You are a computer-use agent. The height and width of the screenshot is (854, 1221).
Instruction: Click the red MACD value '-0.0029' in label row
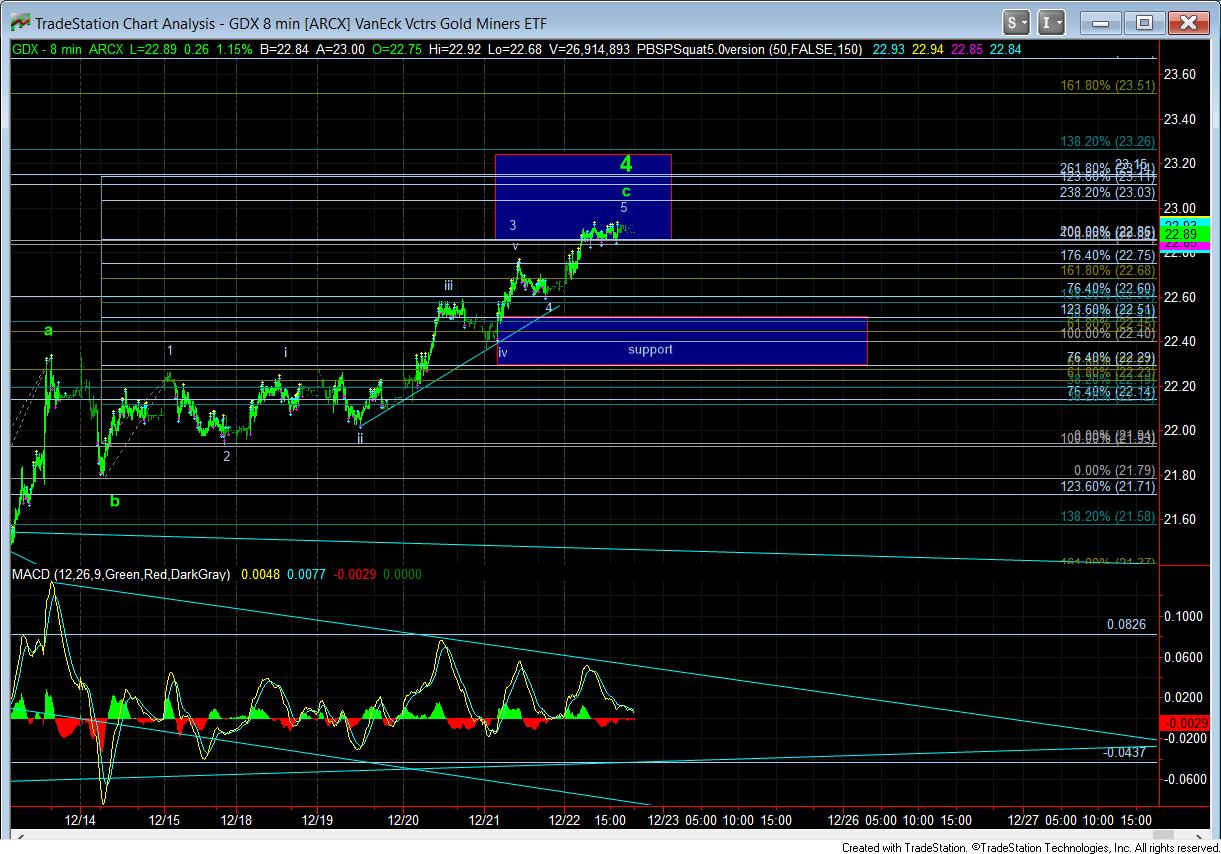pyautogui.click(x=355, y=575)
